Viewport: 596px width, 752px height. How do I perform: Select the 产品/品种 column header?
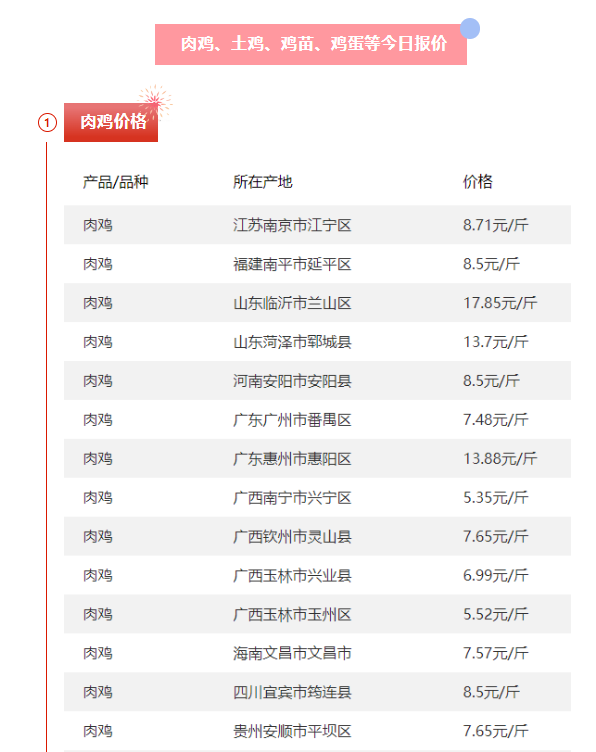(116, 182)
